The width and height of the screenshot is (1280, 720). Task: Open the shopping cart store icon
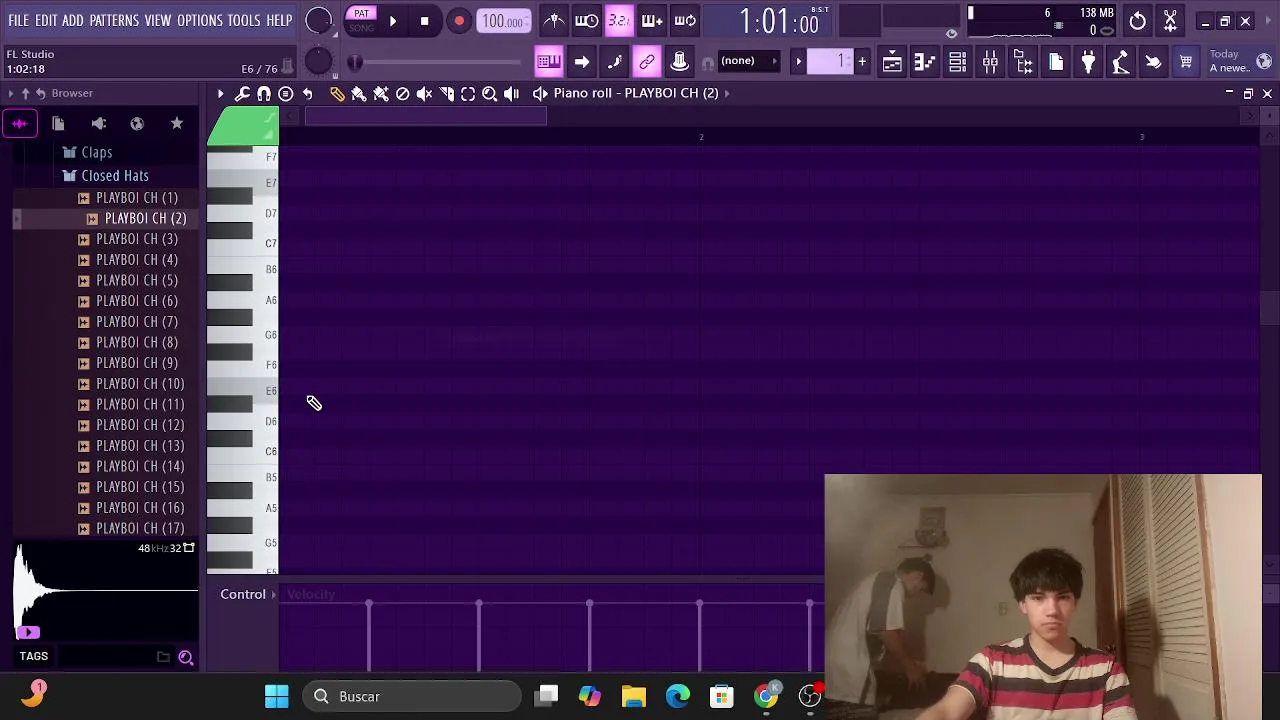[x=1186, y=62]
